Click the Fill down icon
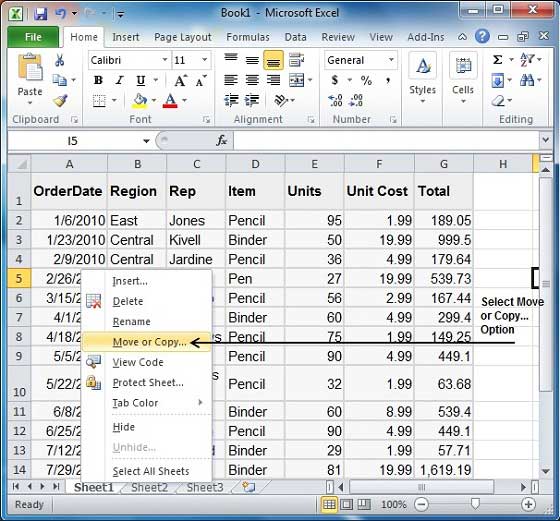Screen dimensions: 560x521 [x=498, y=81]
